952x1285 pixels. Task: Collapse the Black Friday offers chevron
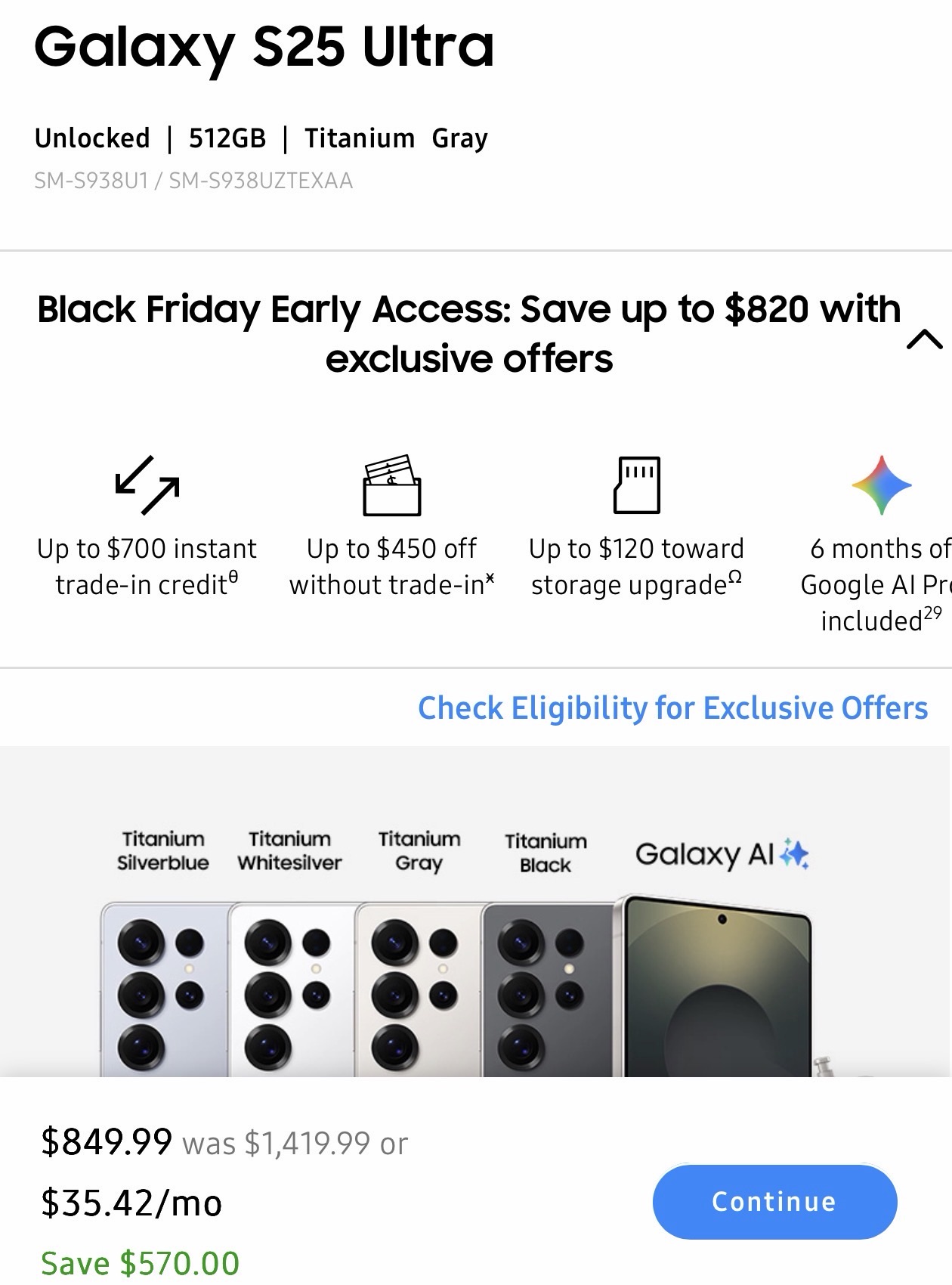pyautogui.click(x=923, y=339)
